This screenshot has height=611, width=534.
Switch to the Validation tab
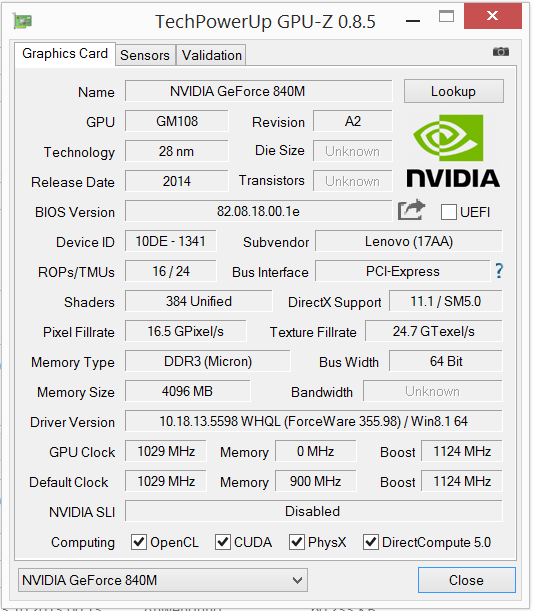(212, 55)
